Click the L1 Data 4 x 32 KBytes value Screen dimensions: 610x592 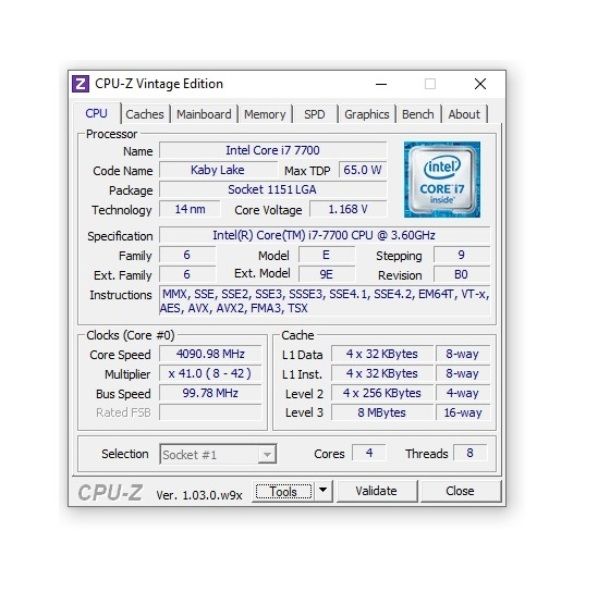382,354
